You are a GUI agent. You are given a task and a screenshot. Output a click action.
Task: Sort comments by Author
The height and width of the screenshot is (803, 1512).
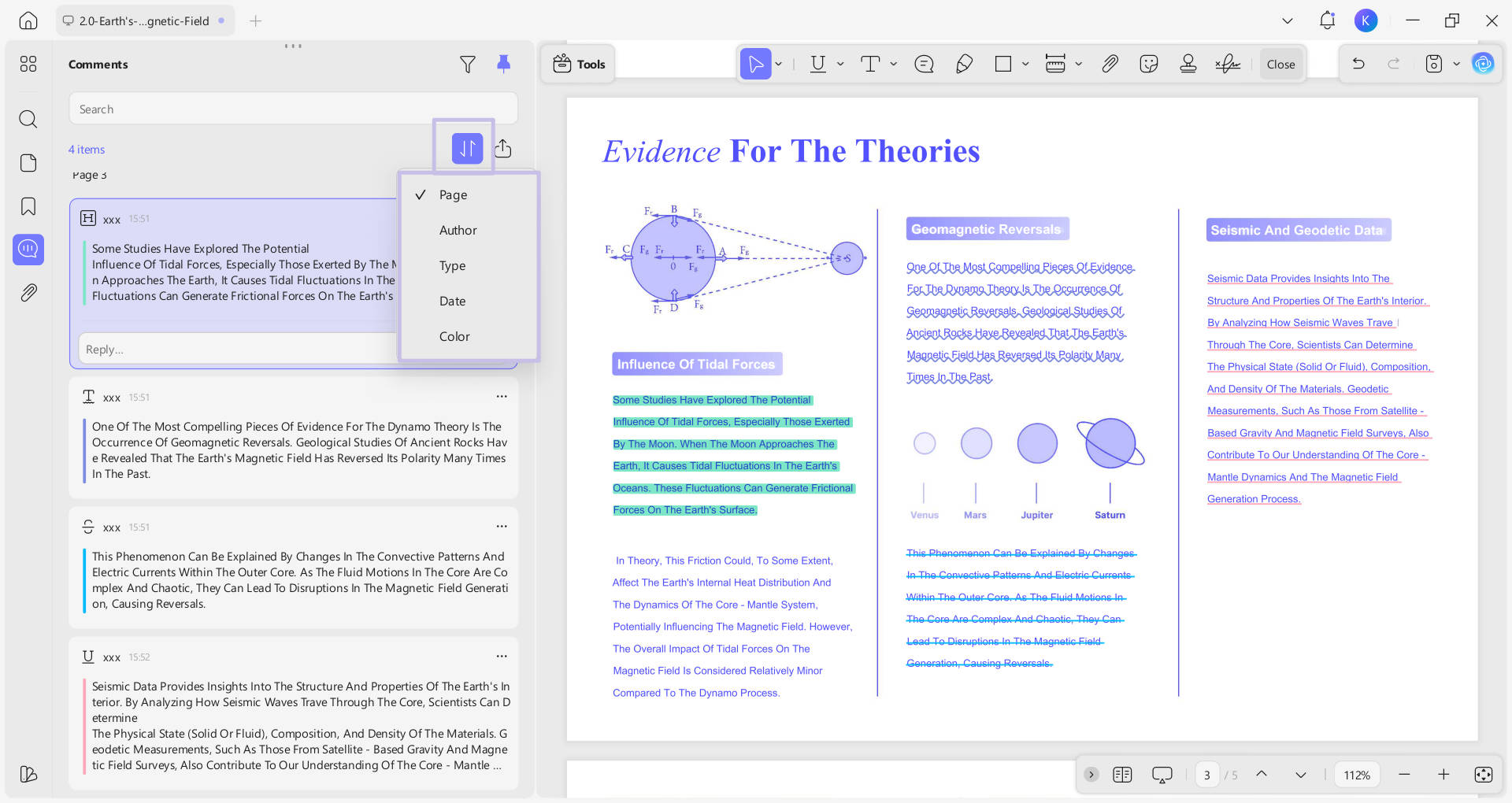coord(469,230)
